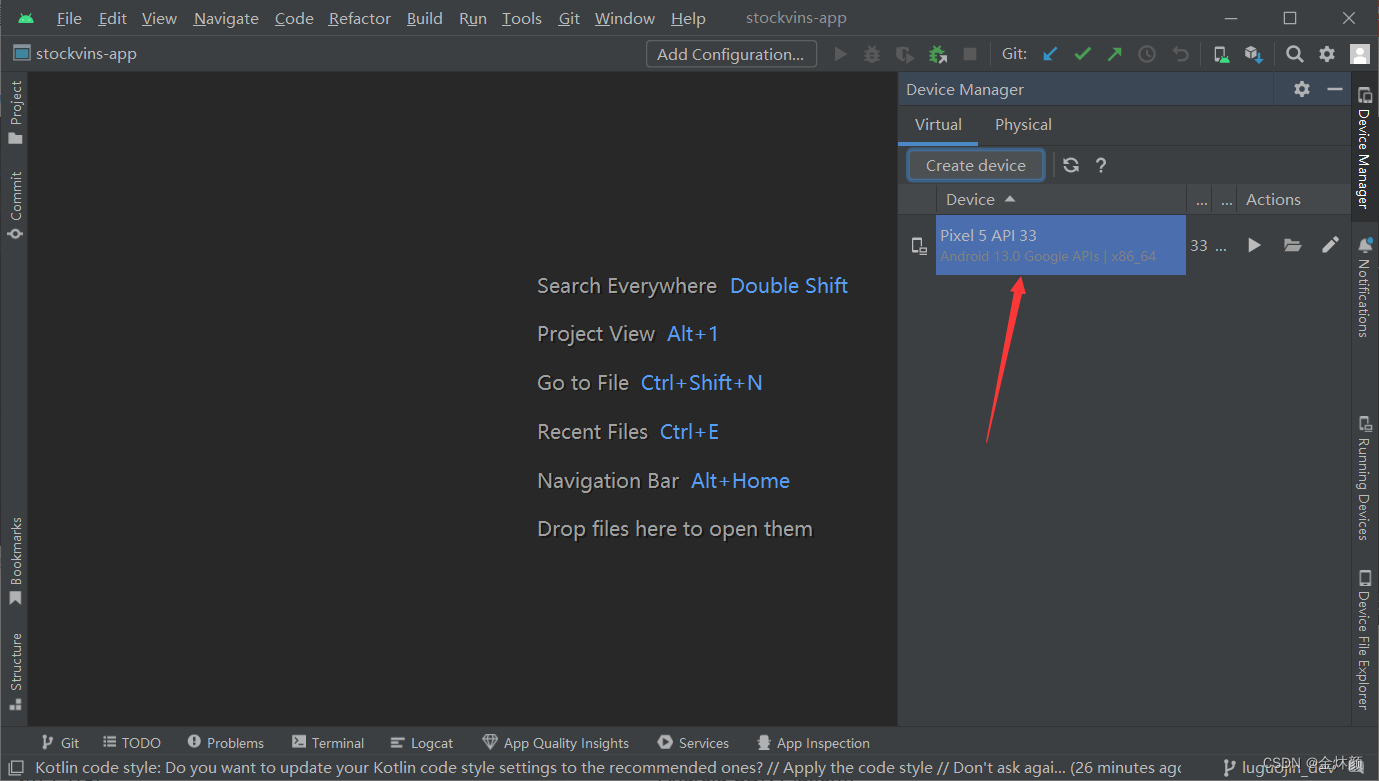Switch to the Virtual tab
Viewport: 1379px width, 781px height.
point(938,125)
